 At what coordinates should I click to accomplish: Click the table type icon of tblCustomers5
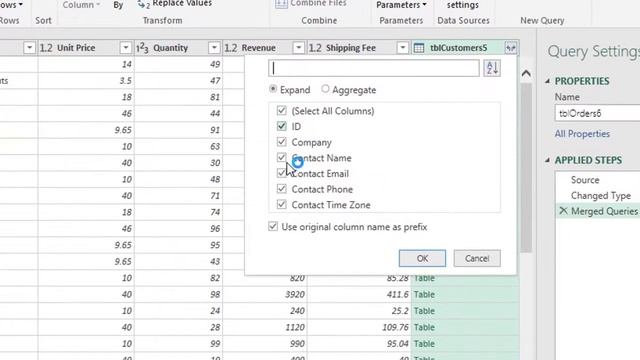click(419, 48)
